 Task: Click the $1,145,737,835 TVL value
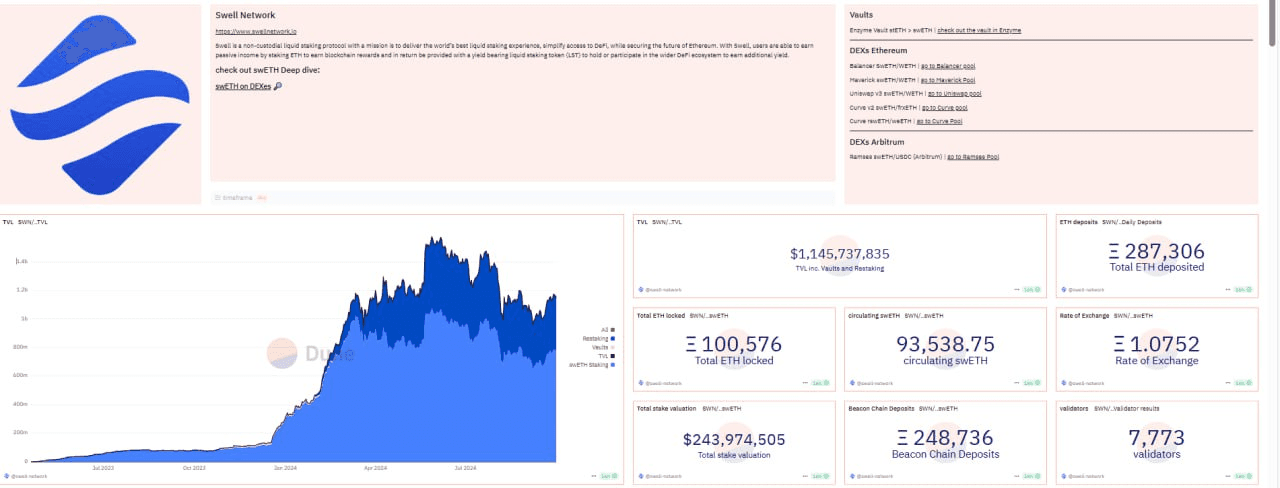click(840, 254)
